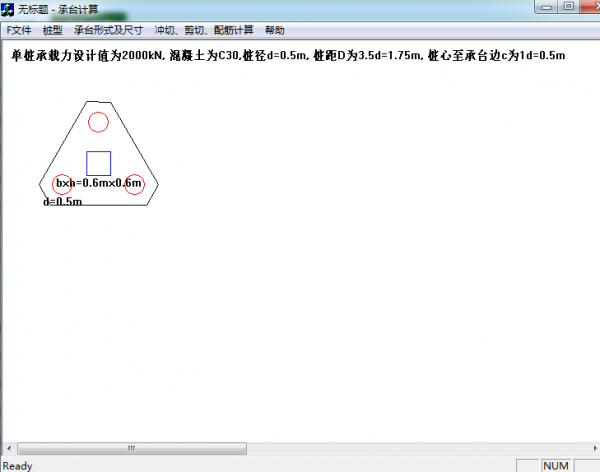Click the application icon in title bar

[7, 9]
